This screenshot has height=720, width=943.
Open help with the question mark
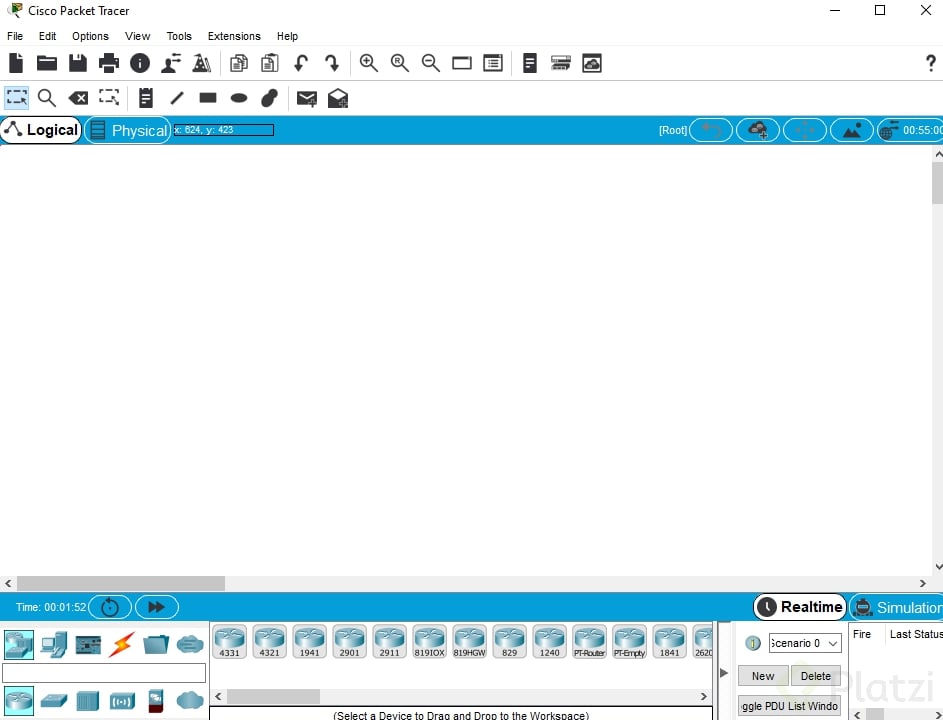point(930,63)
